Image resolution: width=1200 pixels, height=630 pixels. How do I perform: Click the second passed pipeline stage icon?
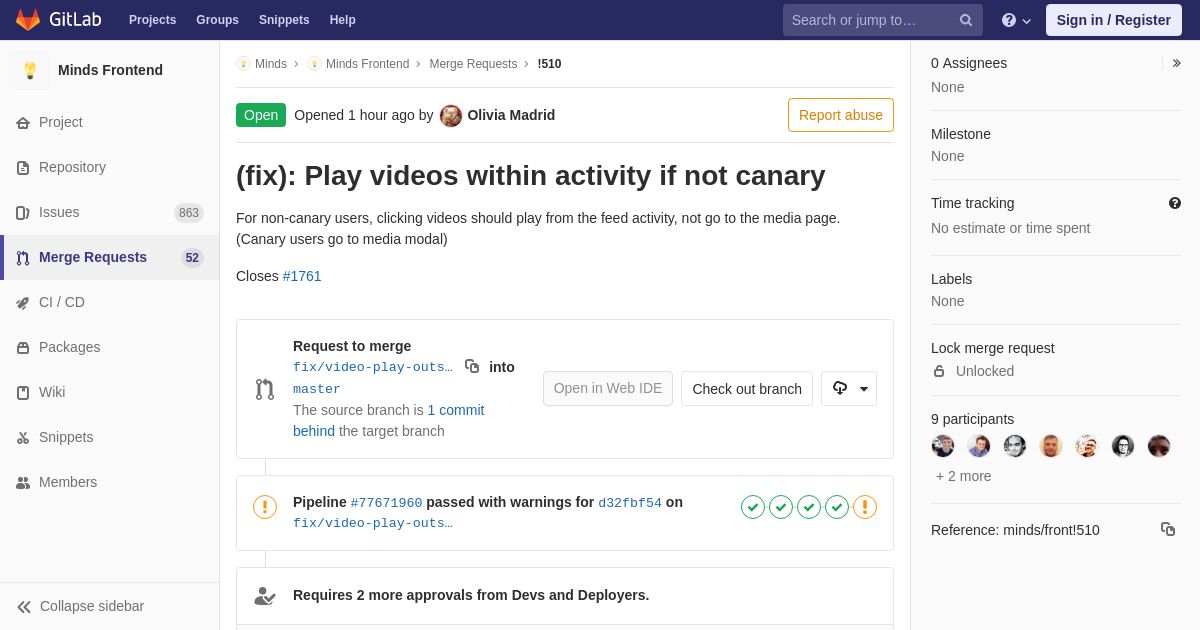pos(781,507)
